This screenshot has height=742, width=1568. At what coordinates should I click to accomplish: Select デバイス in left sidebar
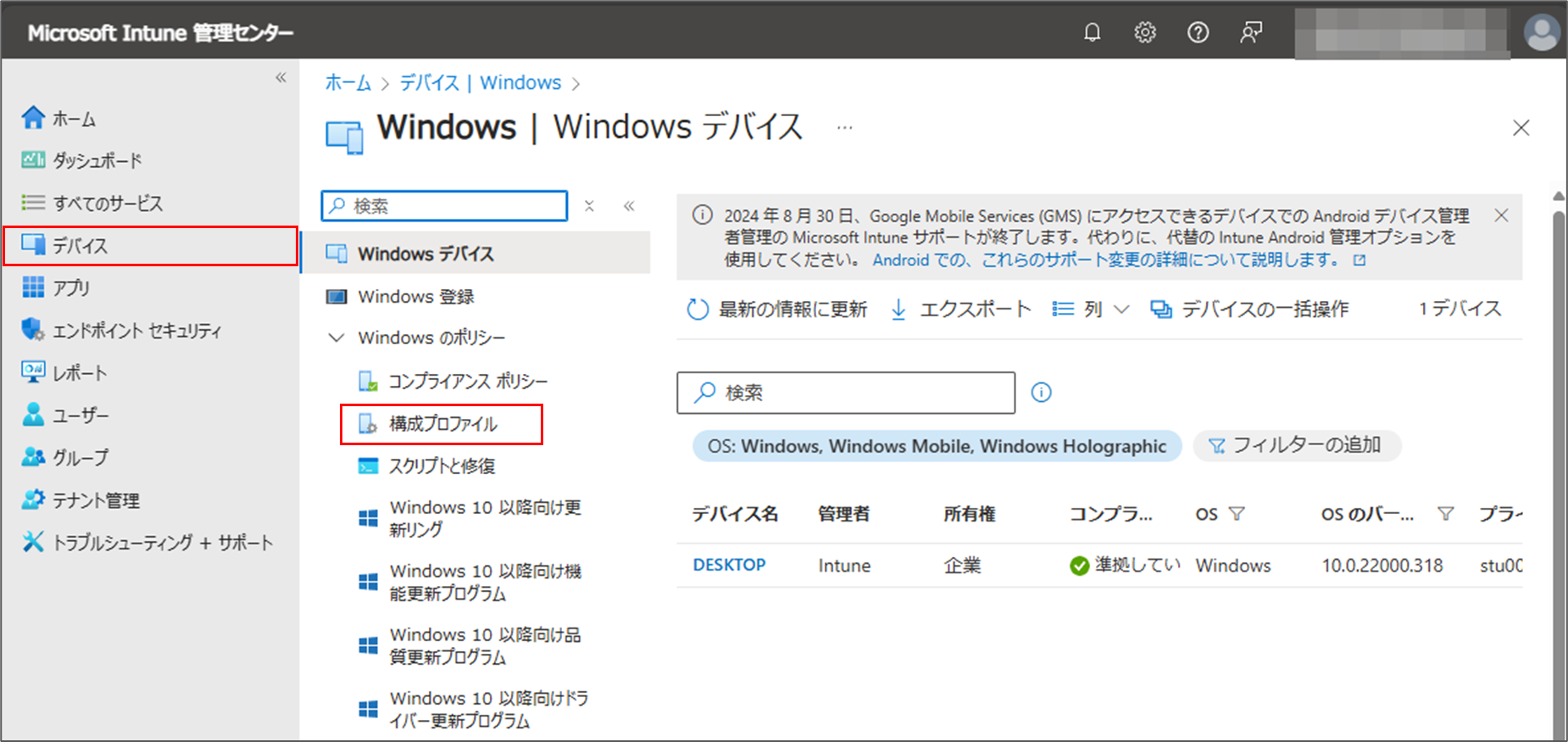pos(151,246)
